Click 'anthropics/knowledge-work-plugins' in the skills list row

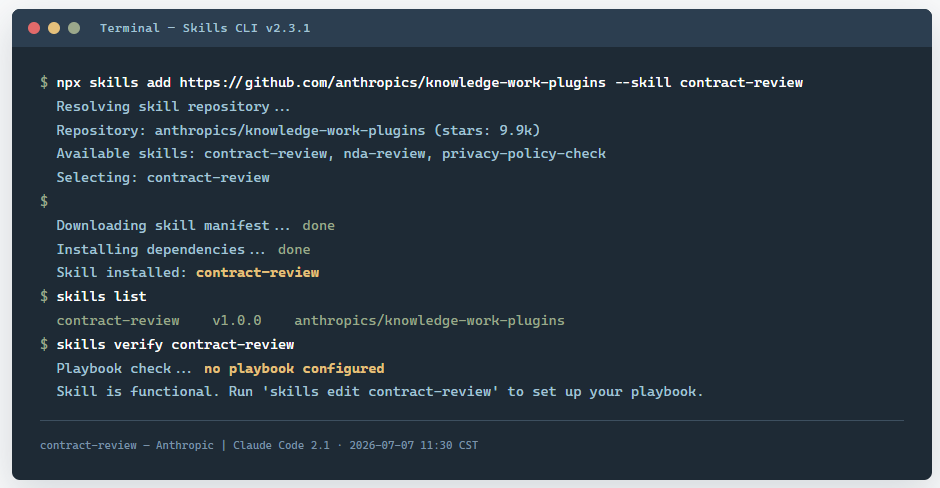(x=429, y=321)
